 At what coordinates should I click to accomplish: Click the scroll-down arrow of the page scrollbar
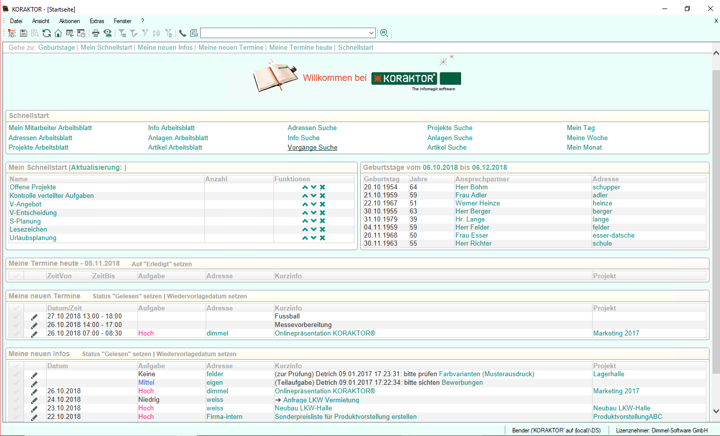715,411
